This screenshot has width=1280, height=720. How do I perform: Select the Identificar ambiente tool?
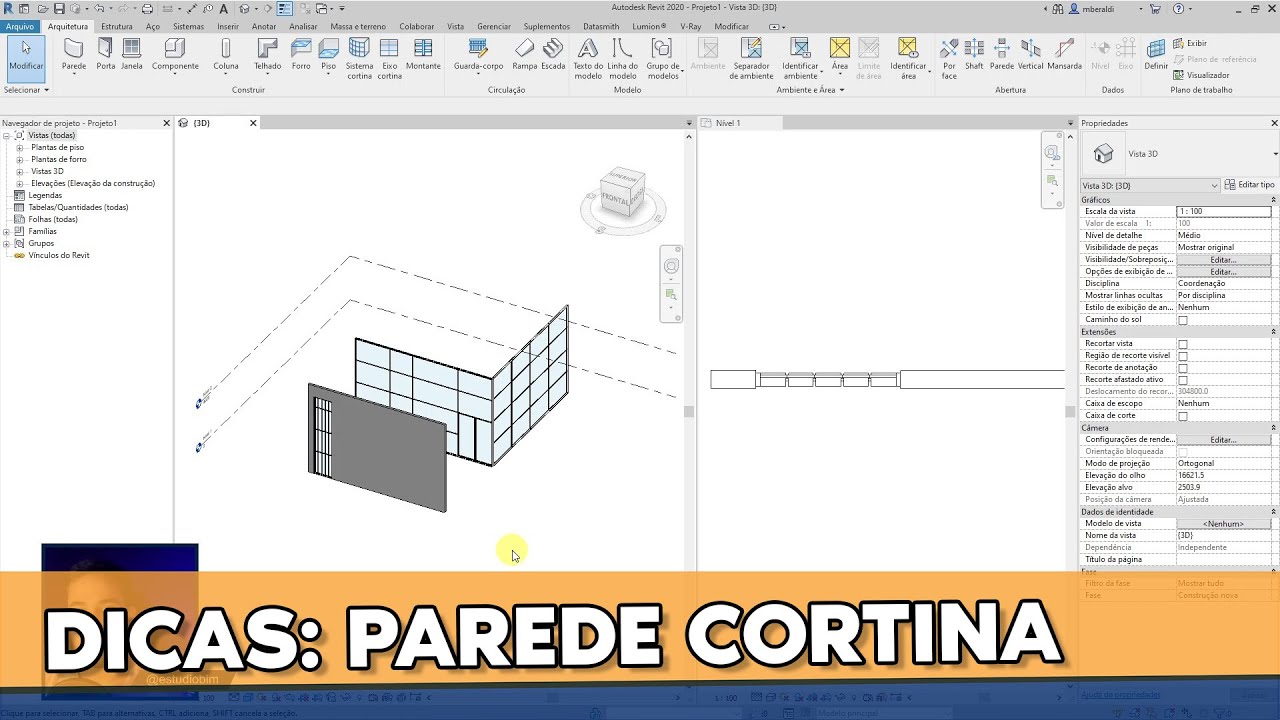click(x=800, y=59)
